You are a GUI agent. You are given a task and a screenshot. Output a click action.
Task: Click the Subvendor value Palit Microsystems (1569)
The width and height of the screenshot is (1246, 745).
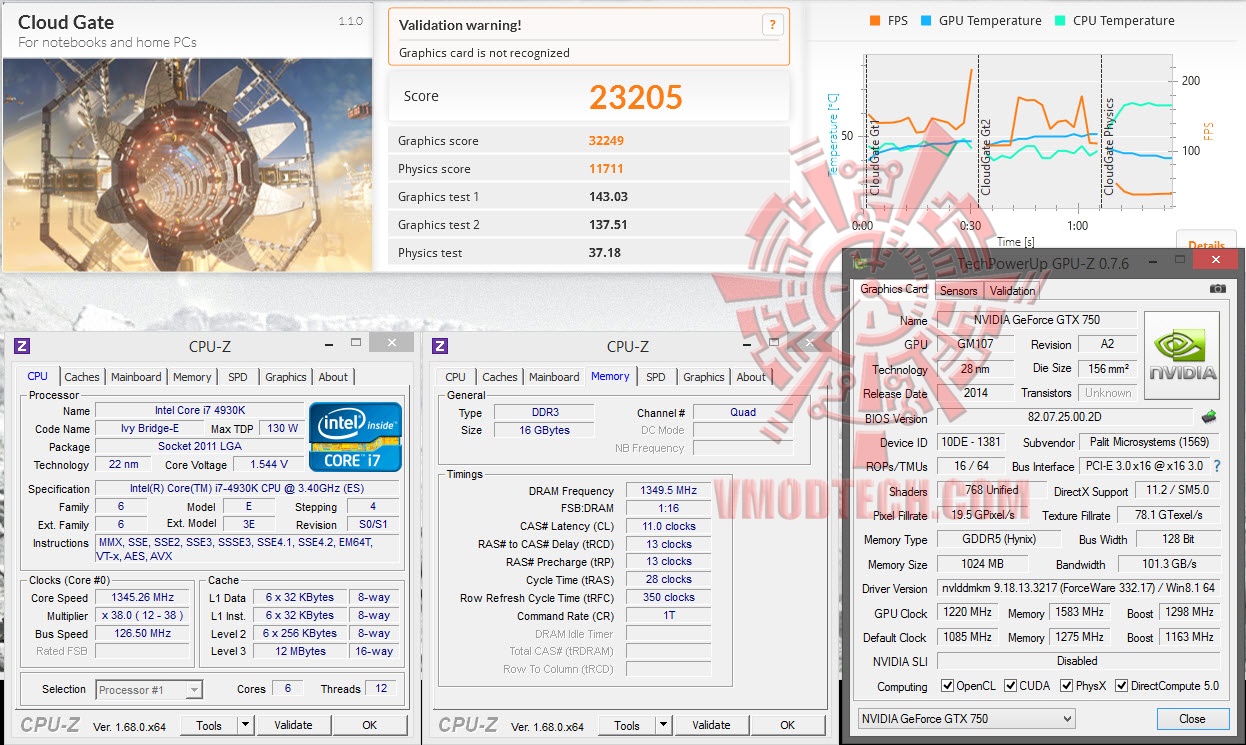pos(1149,442)
